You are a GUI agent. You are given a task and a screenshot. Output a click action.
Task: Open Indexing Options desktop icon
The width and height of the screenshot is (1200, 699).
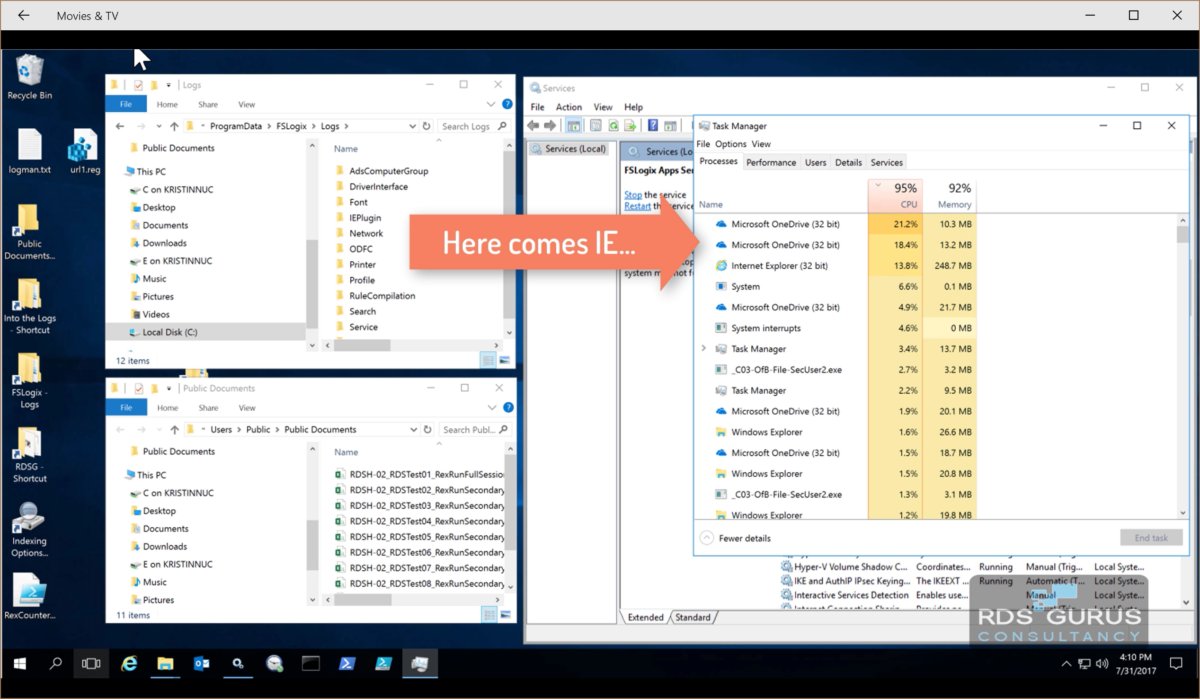(x=29, y=530)
